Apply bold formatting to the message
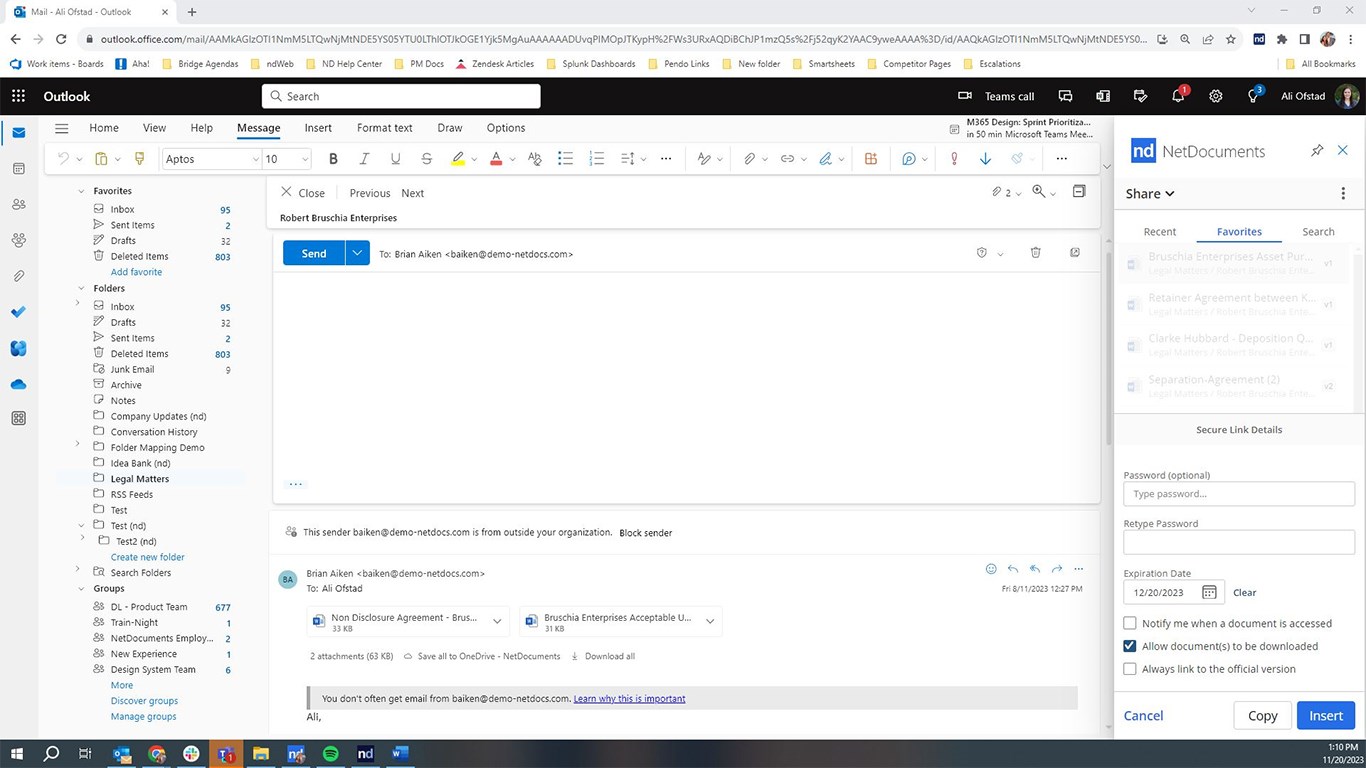 tap(334, 159)
